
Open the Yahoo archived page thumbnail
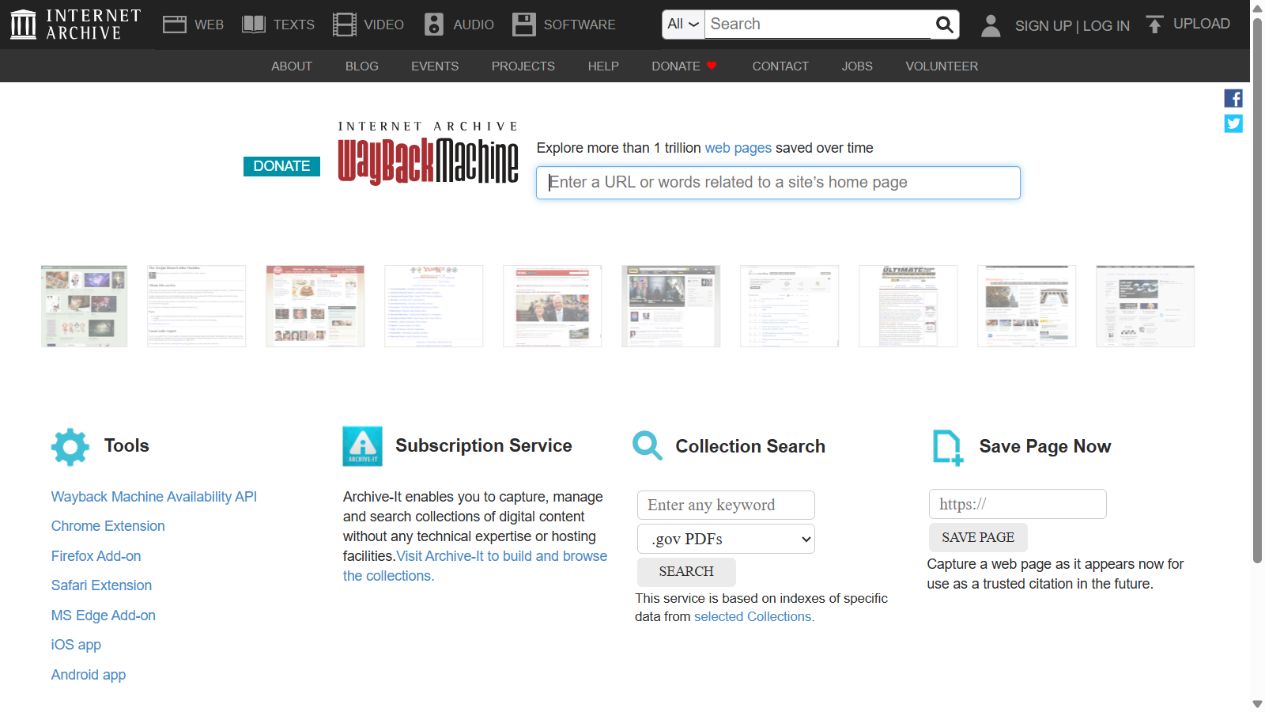coord(434,306)
